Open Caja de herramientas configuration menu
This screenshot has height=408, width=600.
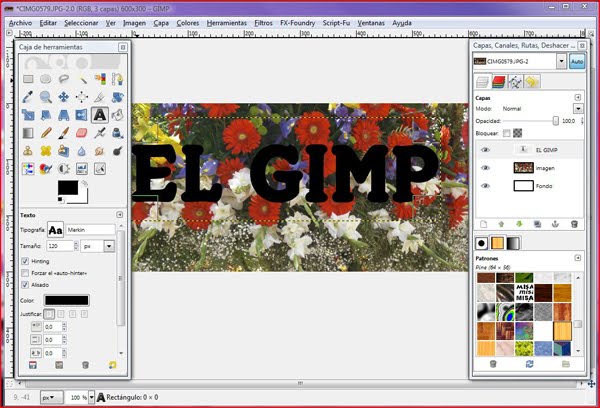tap(123, 47)
